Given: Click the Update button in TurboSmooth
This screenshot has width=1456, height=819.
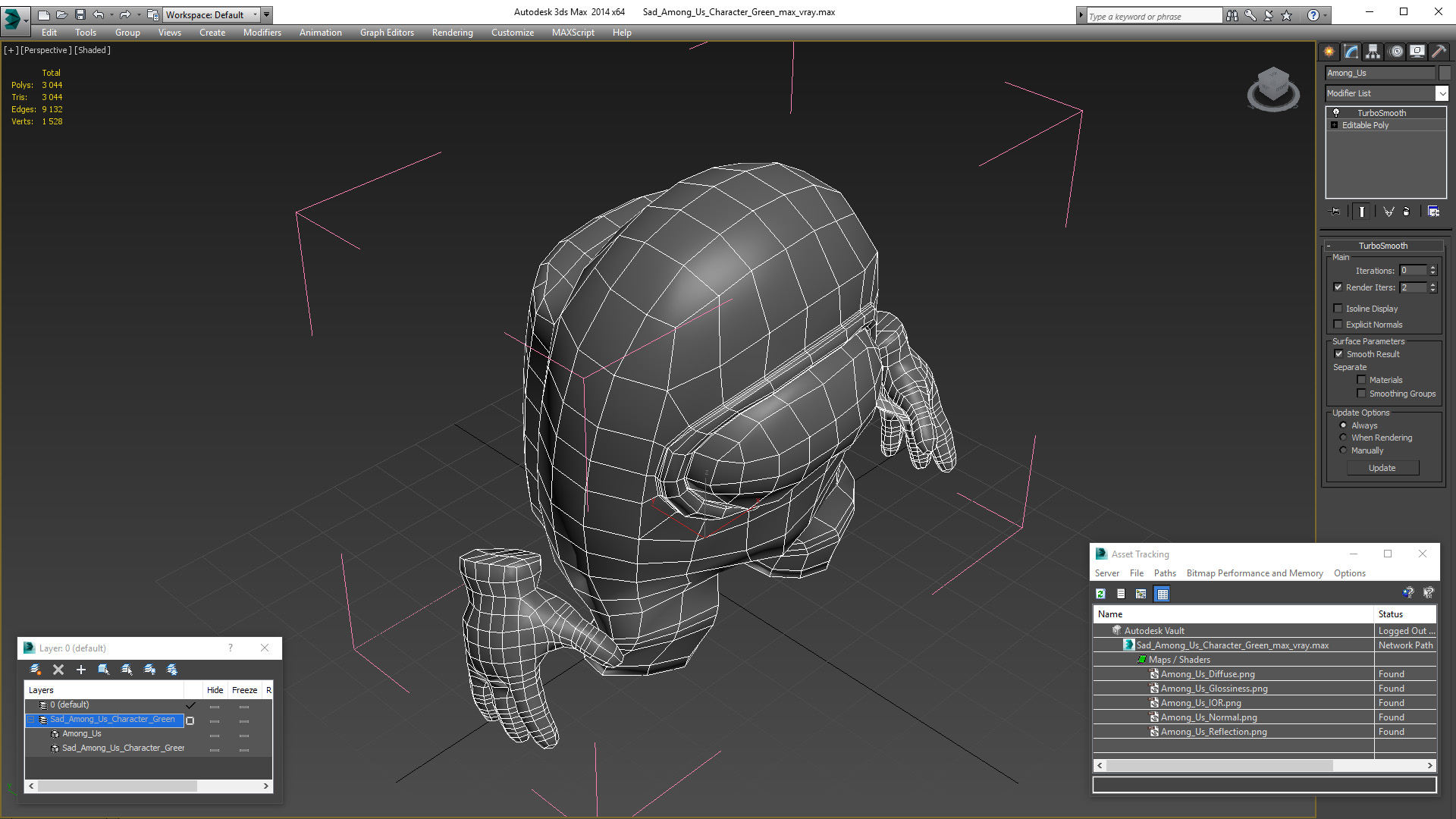Looking at the screenshot, I should tap(1382, 468).
